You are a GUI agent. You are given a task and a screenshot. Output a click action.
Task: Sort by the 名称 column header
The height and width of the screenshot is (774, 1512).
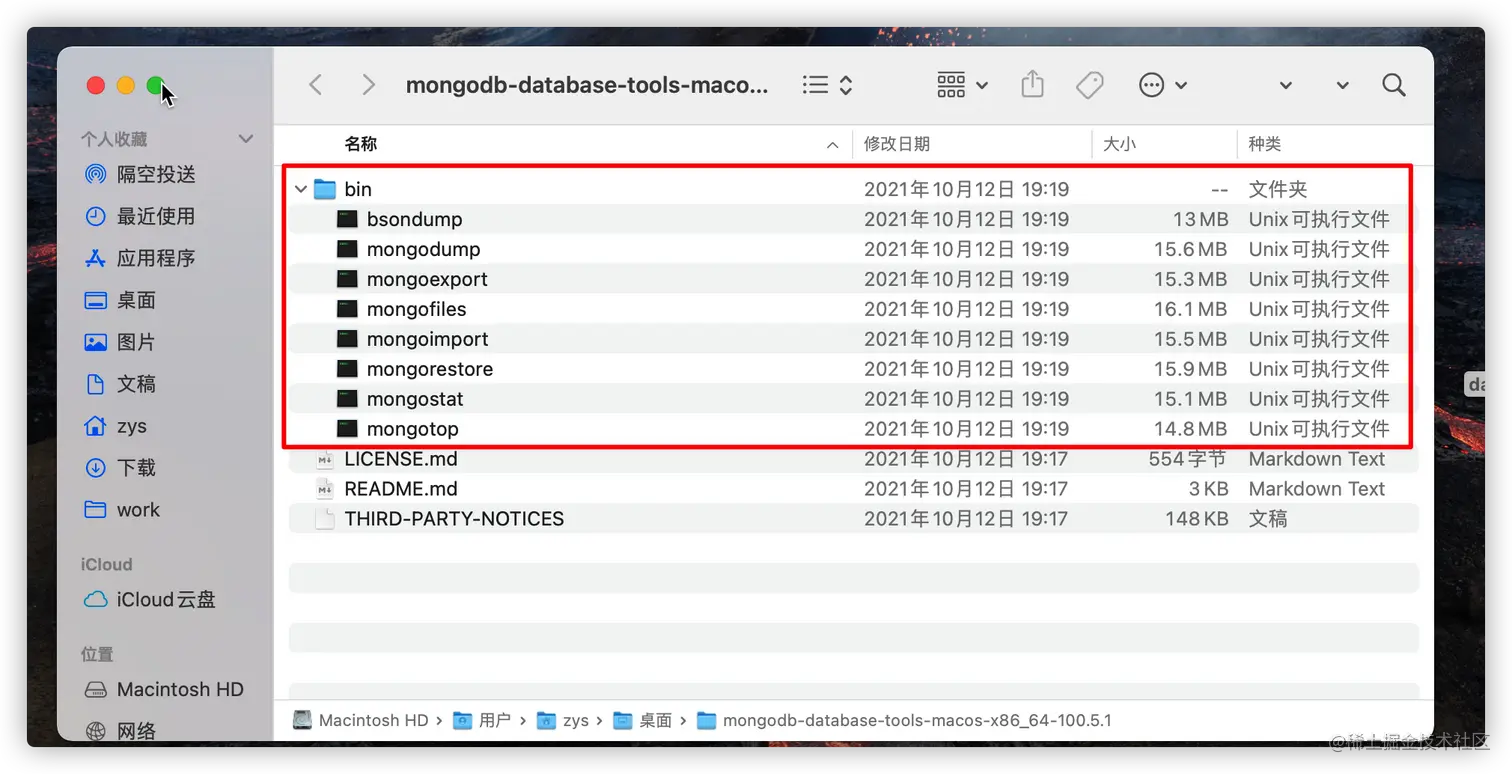pos(361,144)
